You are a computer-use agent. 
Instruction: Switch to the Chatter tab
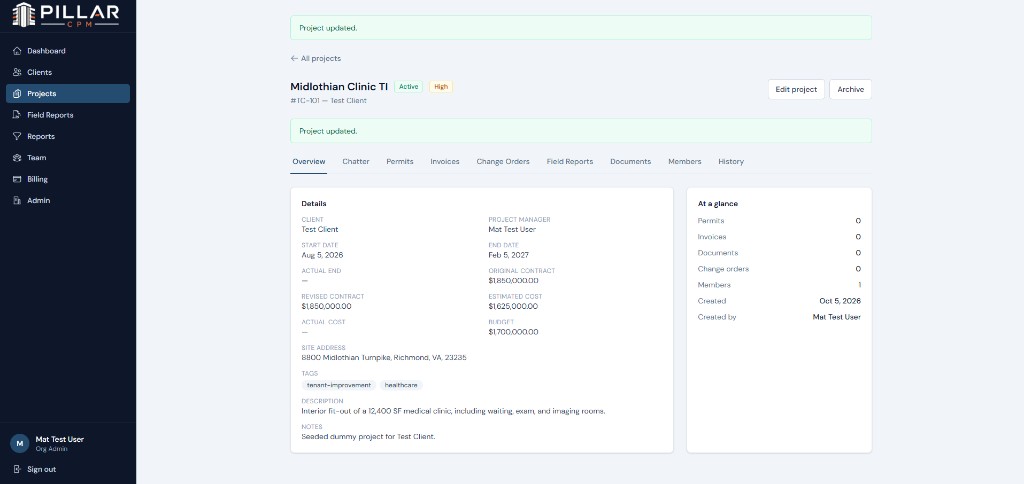[x=356, y=161]
